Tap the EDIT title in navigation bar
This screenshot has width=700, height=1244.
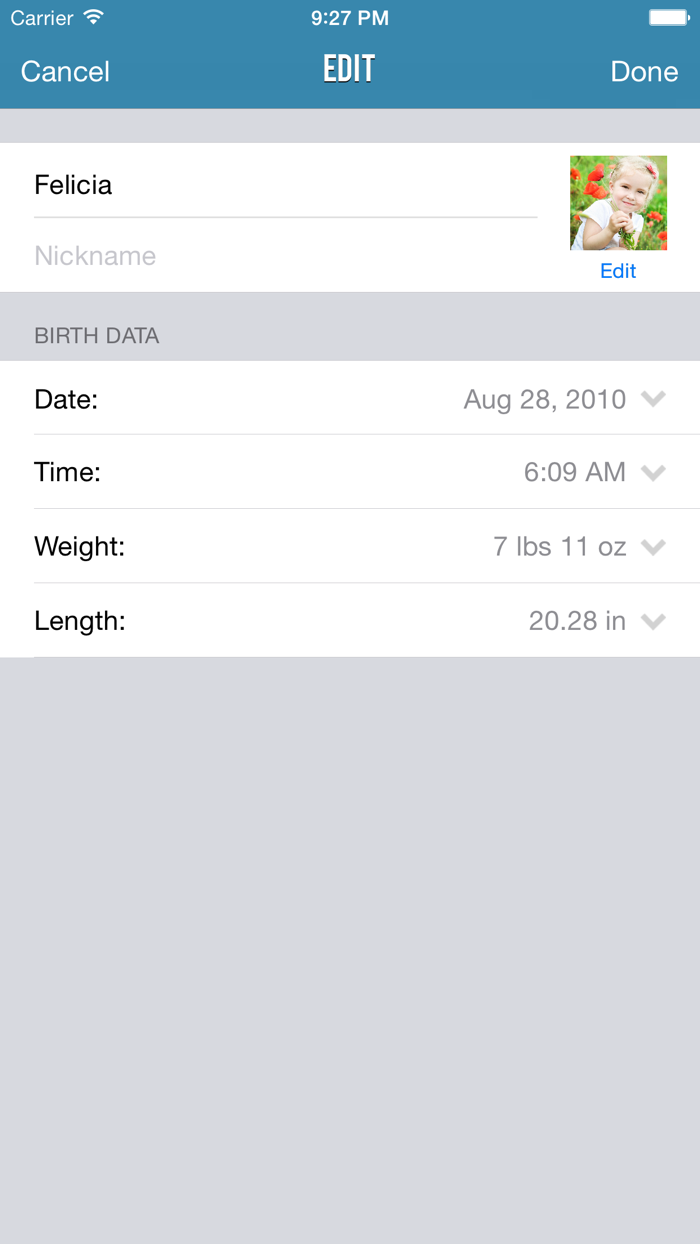pos(349,70)
